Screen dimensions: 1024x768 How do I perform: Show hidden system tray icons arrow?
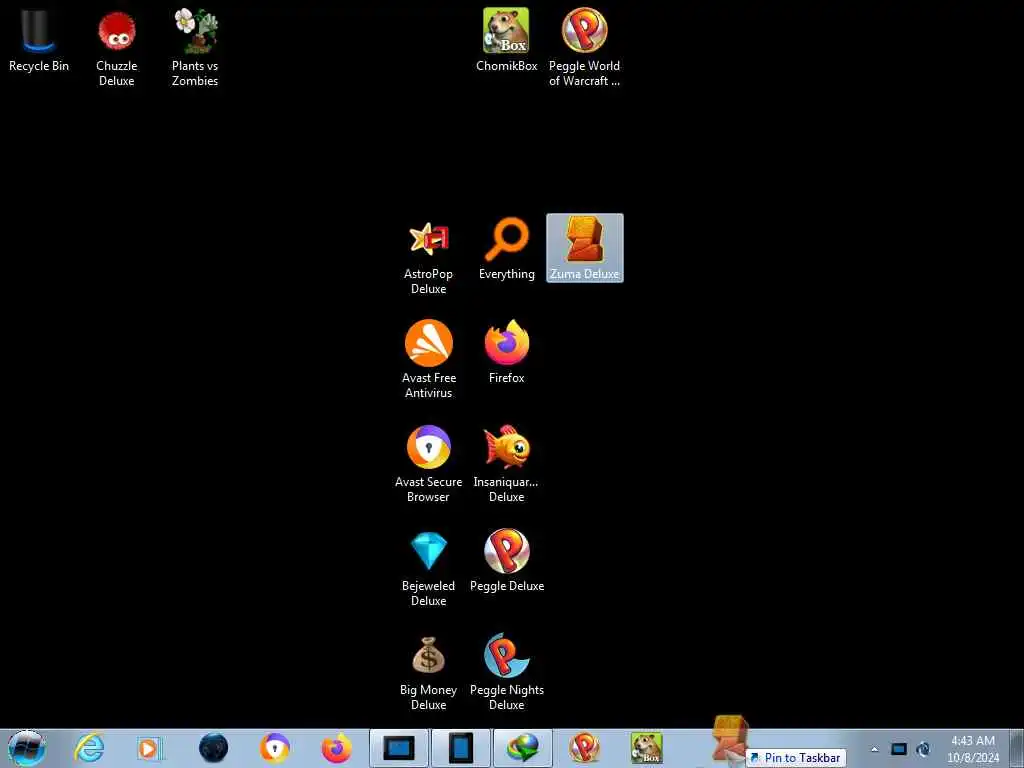874,749
